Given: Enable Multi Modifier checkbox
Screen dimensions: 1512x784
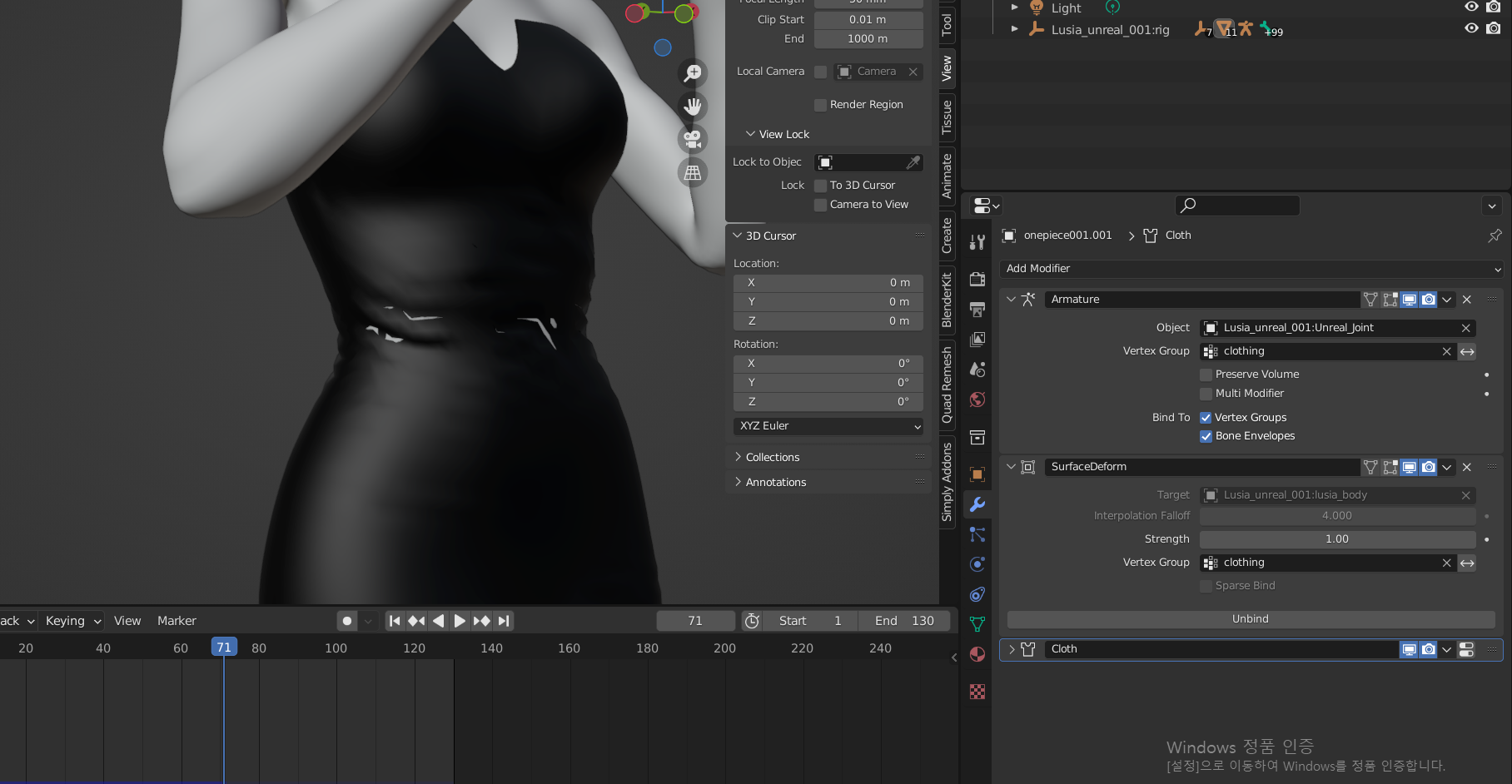Looking at the screenshot, I should pyautogui.click(x=1206, y=394).
